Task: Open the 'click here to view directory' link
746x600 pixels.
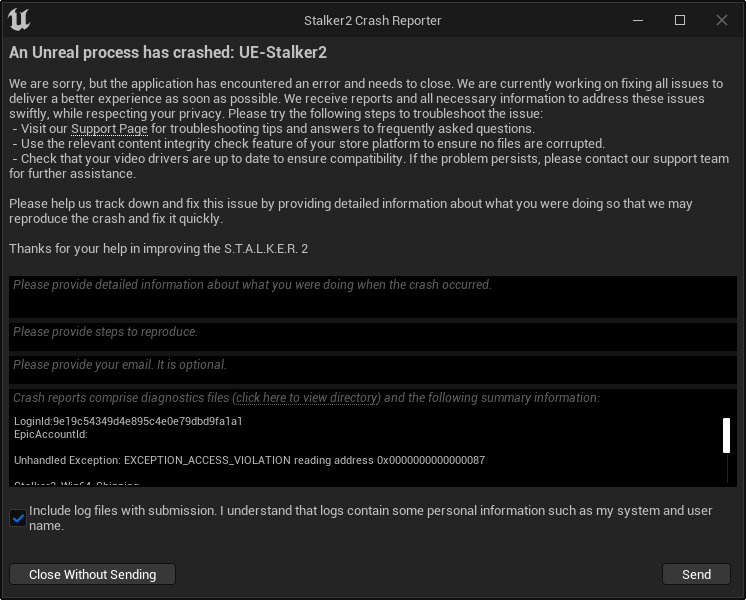Action: (x=308, y=398)
